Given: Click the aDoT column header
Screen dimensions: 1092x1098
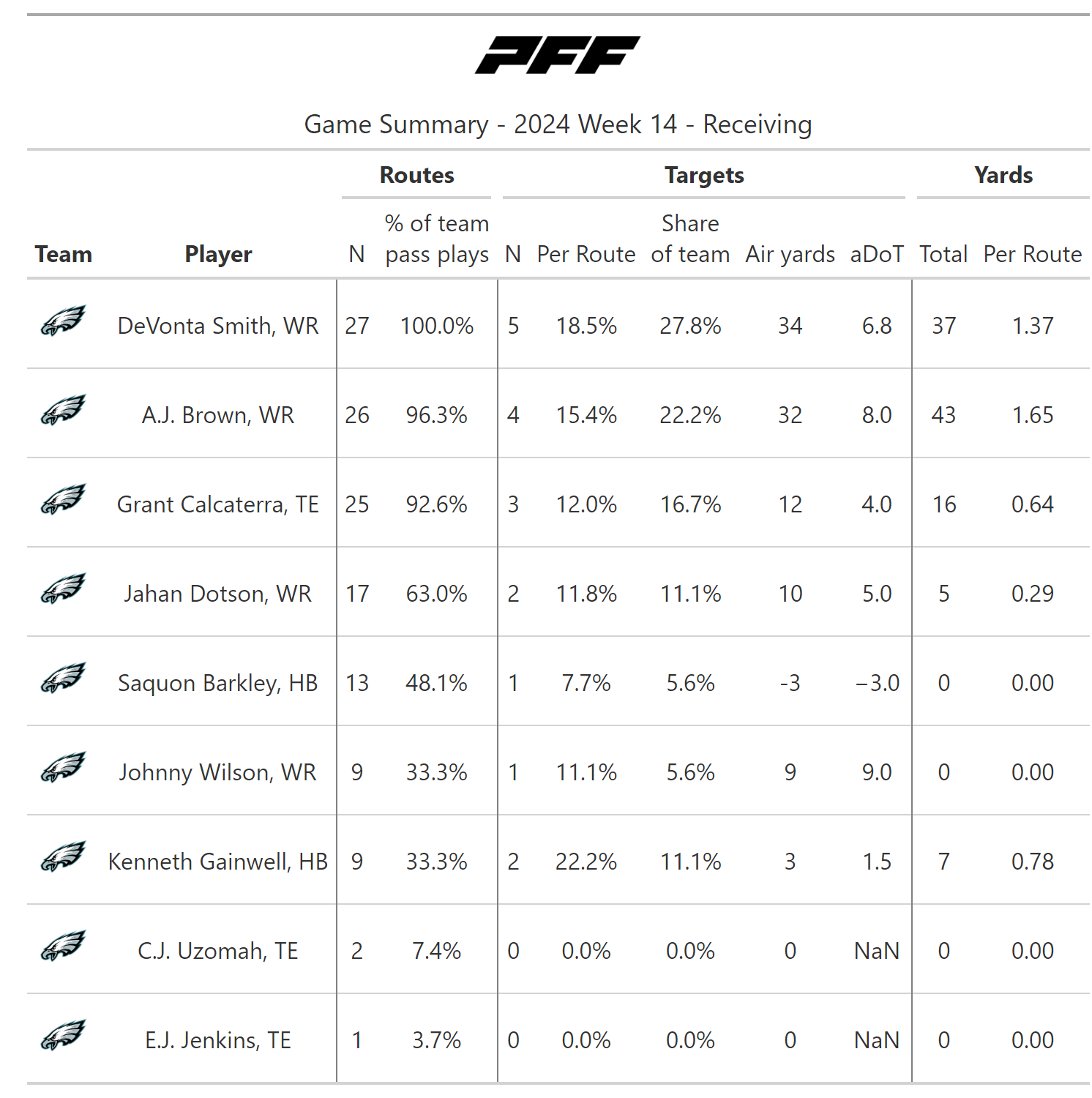Looking at the screenshot, I should tap(877, 254).
